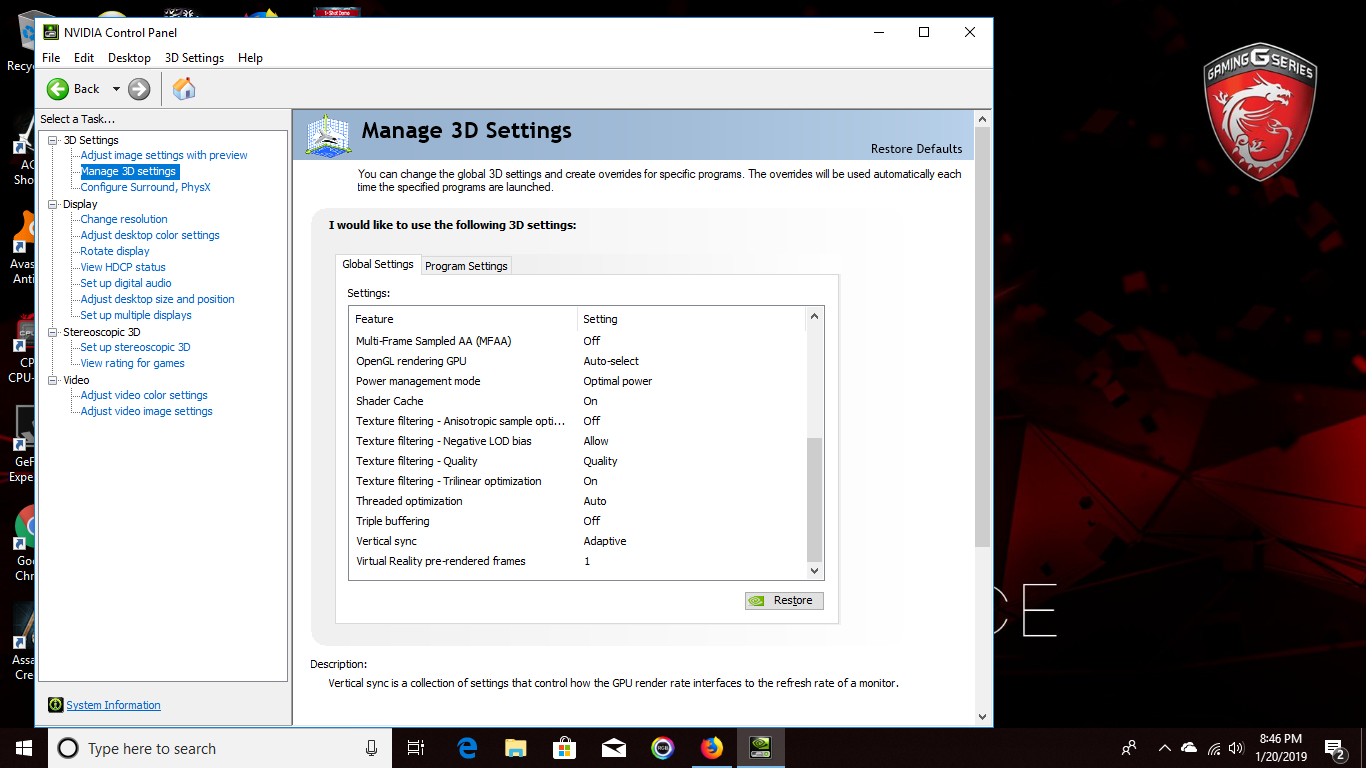
Task: Open File Explorer from taskbar
Action: click(516, 748)
